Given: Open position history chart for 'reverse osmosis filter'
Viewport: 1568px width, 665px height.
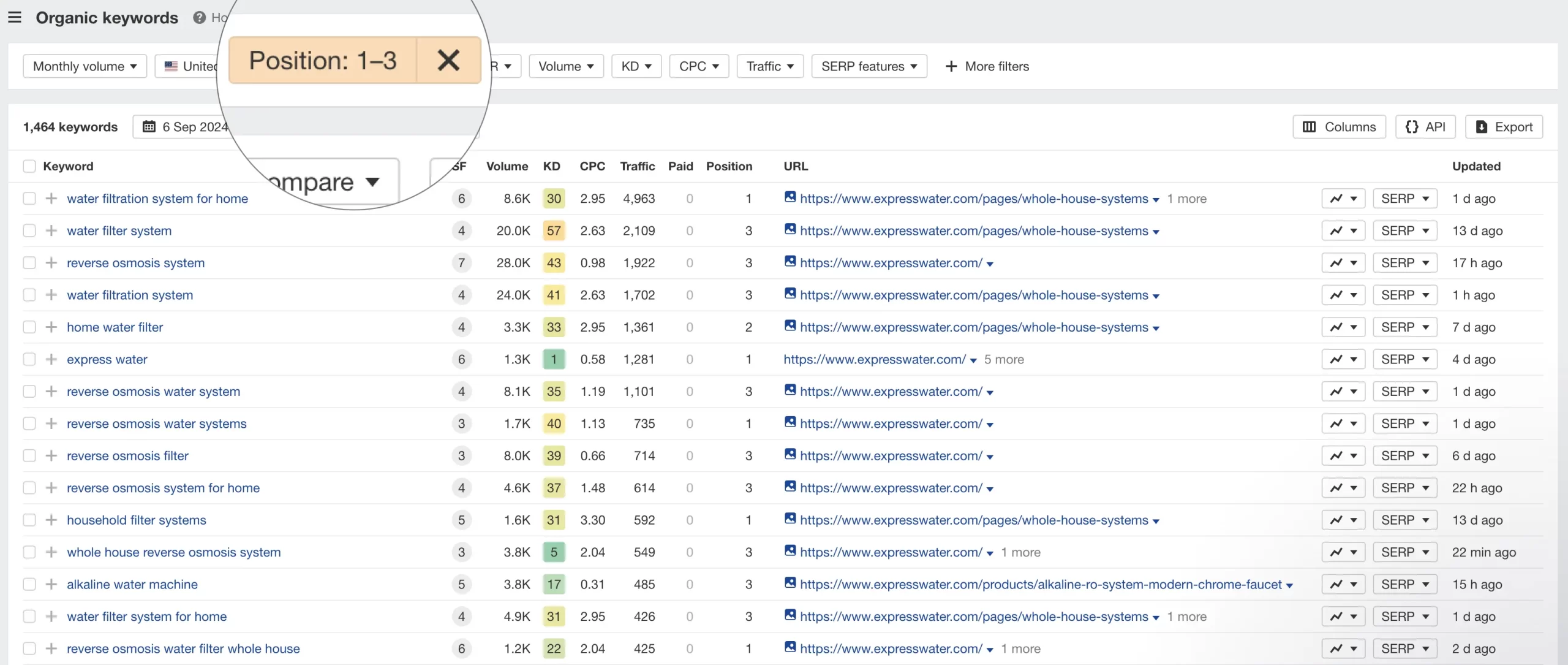Looking at the screenshot, I should pos(1343,455).
